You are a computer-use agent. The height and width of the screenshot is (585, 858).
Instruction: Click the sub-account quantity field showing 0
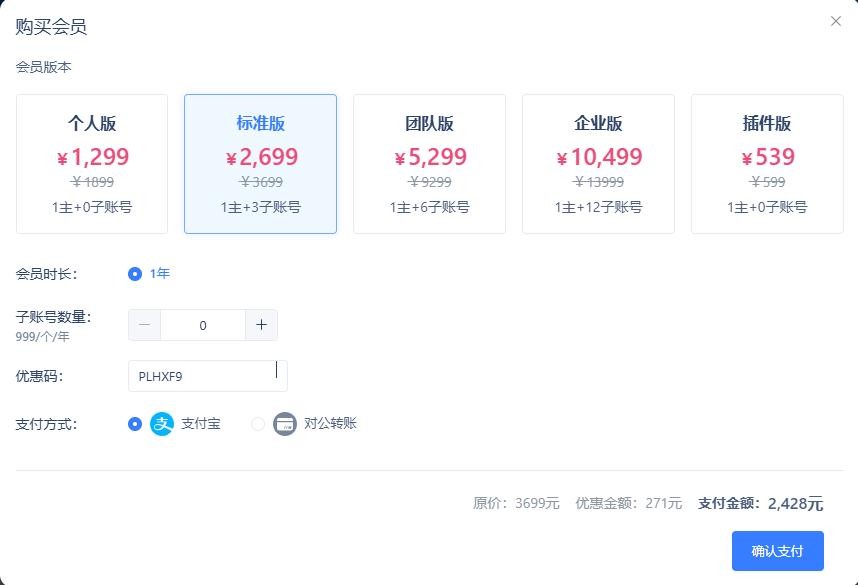[x=203, y=324]
